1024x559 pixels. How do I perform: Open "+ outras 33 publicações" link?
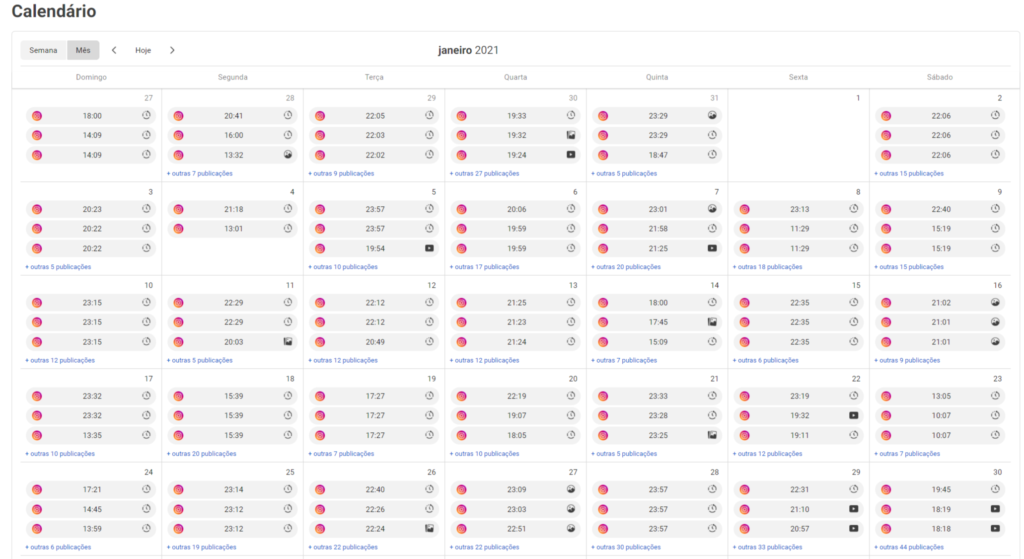[767, 547]
